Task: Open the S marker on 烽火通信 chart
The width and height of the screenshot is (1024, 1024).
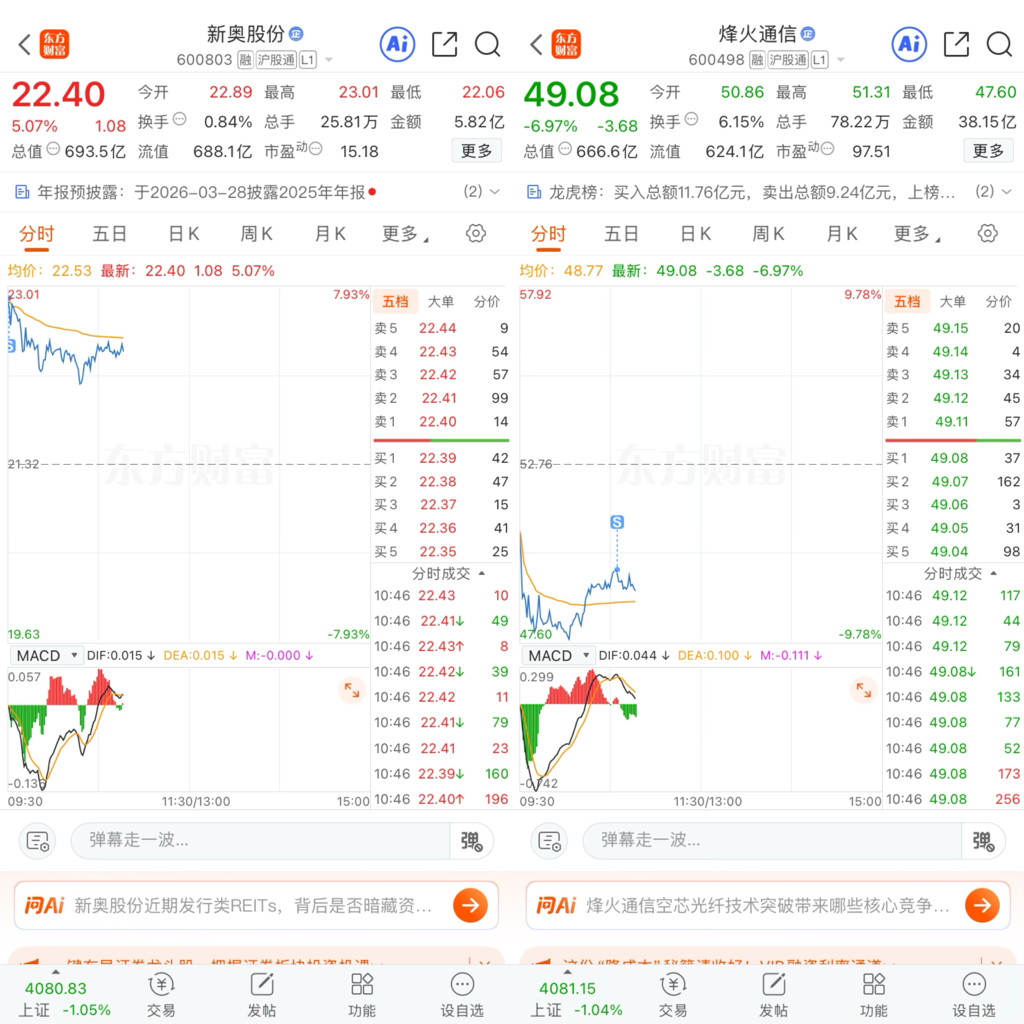Action: pos(617,522)
